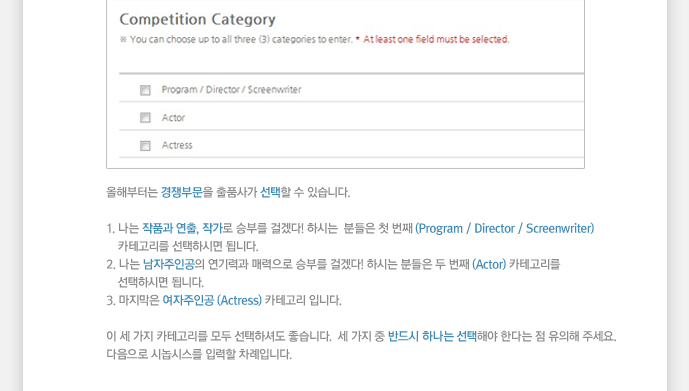Click the Competition Category heading
The height and width of the screenshot is (391, 689).
(x=197, y=19)
